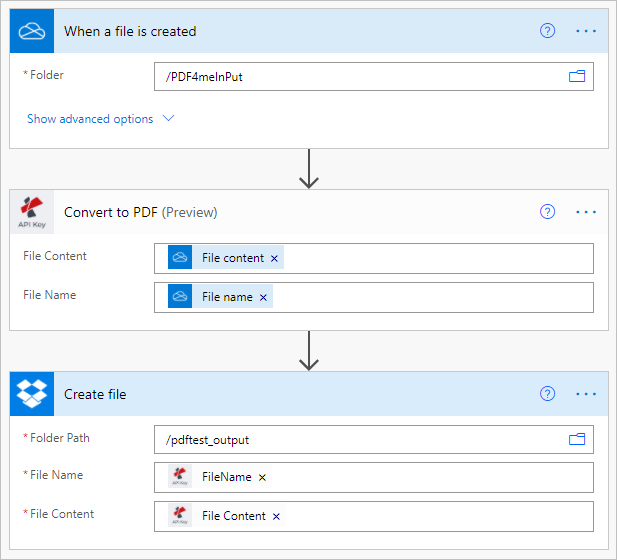
Task: Expand Show advanced options chevron
Action: tap(168, 119)
